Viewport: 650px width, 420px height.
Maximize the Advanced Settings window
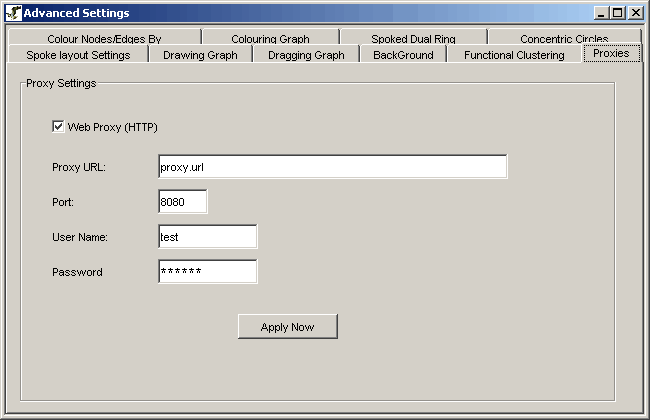(x=617, y=13)
